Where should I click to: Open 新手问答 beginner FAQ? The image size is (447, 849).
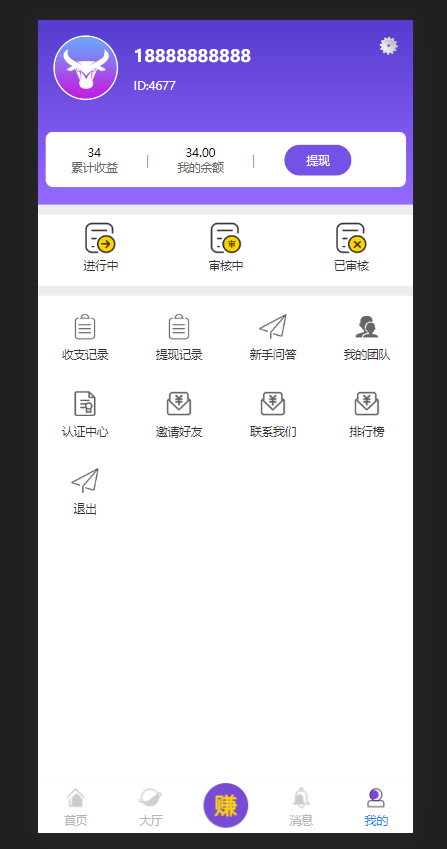click(273, 338)
